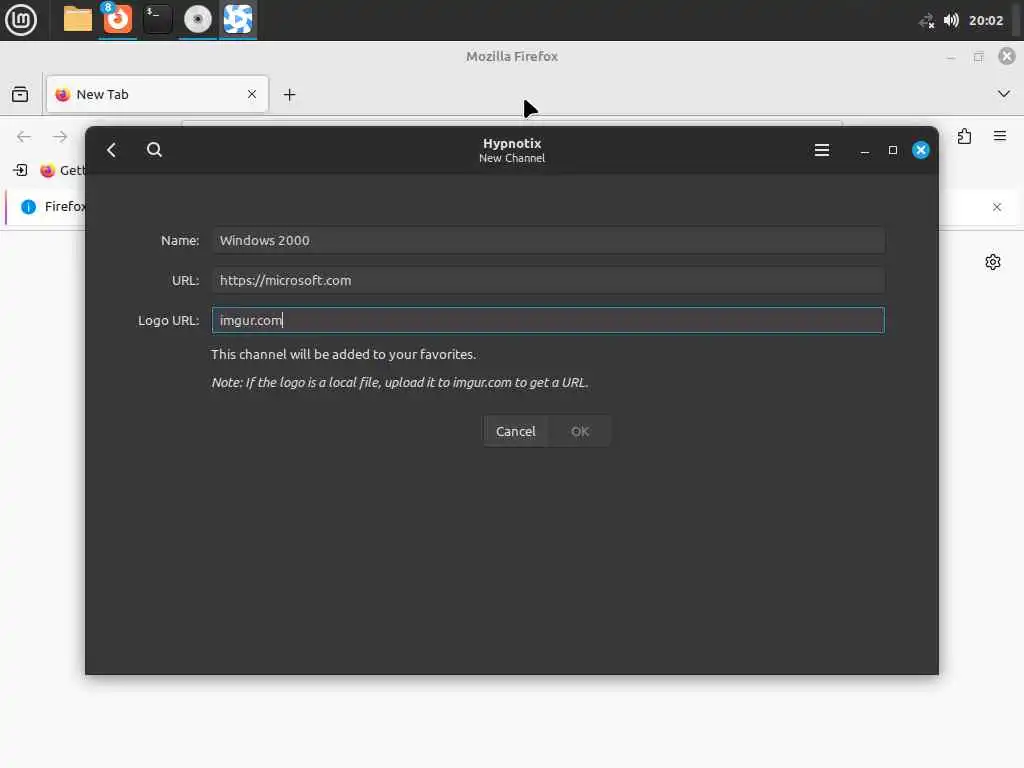Image resolution: width=1024 pixels, height=768 pixels.
Task: Close the Mozilla Firefox window
Action: click(x=1006, y=56)
